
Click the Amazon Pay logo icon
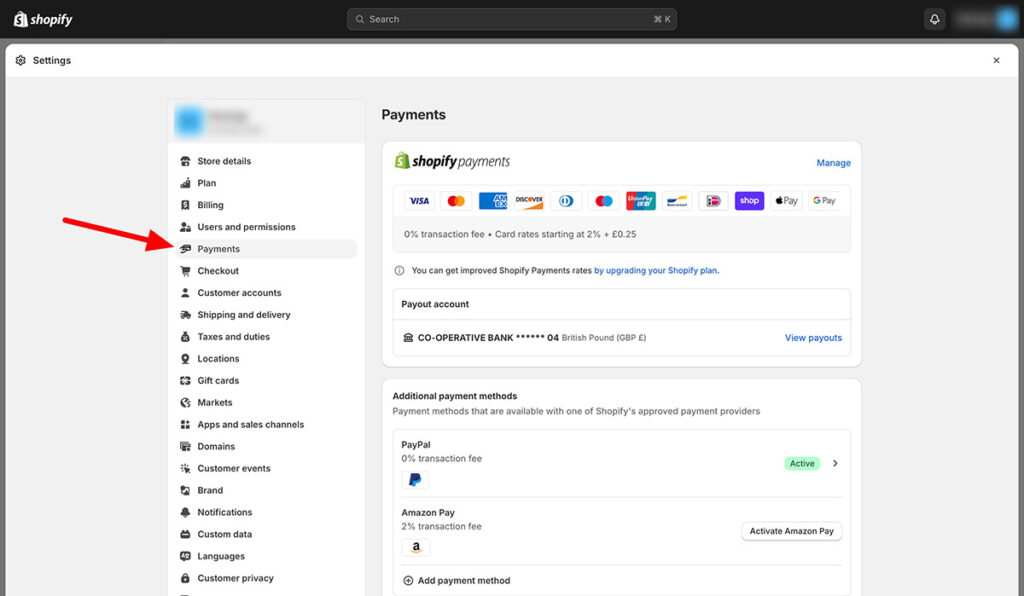[x=415, y=548]
